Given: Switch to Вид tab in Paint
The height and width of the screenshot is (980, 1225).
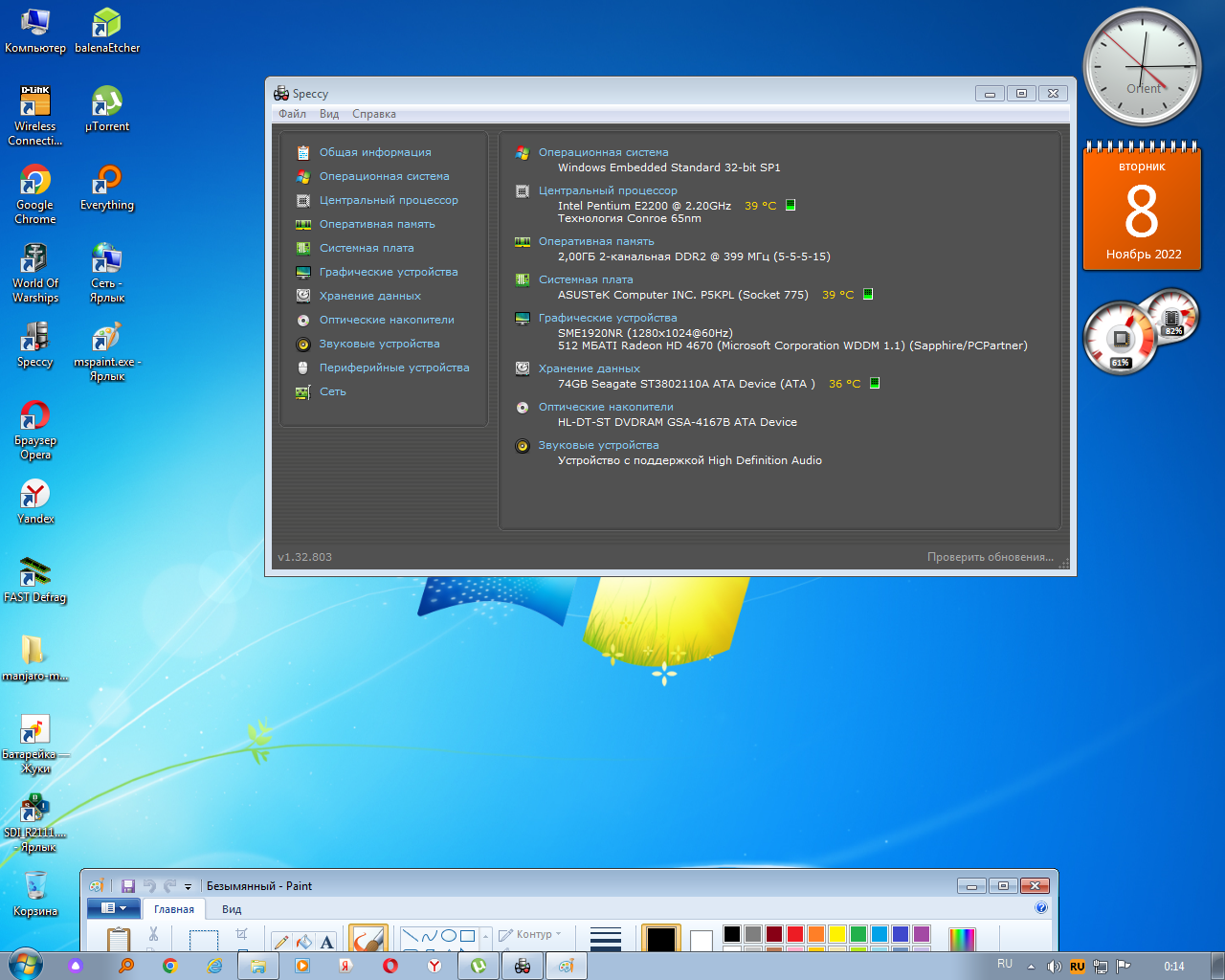Looking at the screenshot, I should 232,909.
